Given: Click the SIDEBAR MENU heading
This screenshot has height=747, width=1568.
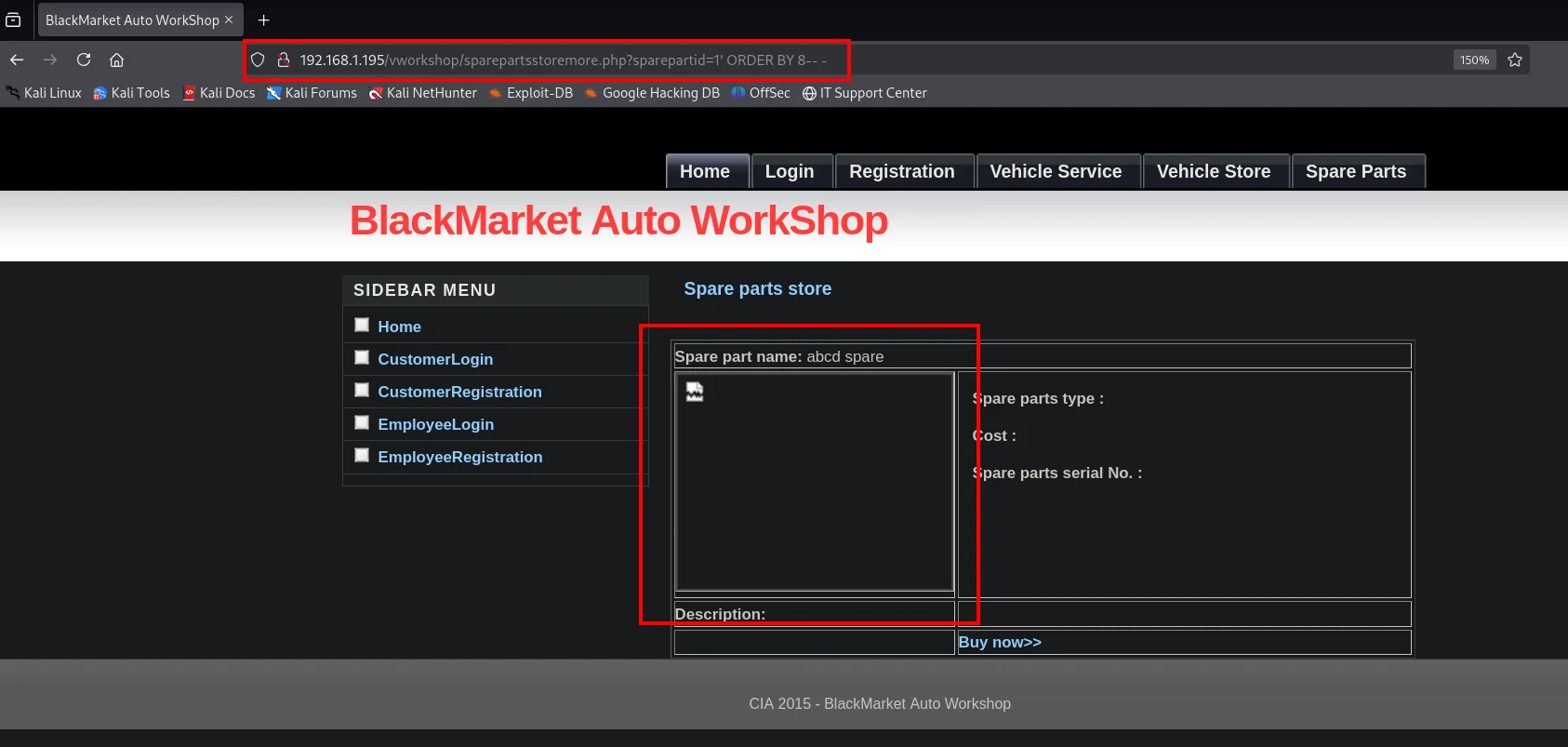Looking at the screenshot, I should tap(424, 290).
